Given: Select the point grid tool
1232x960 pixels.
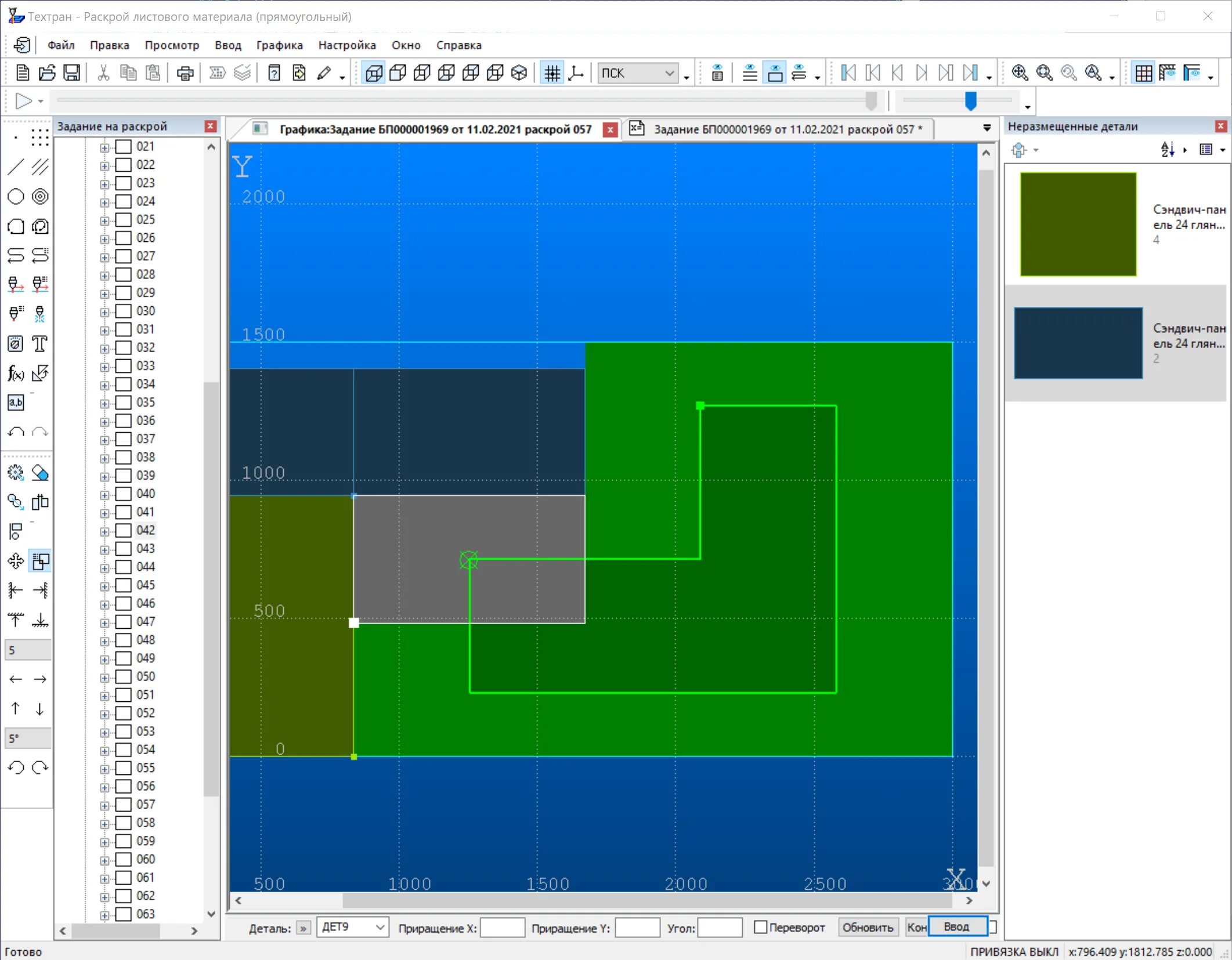Looking at the screenshot, I should (40, 137).
